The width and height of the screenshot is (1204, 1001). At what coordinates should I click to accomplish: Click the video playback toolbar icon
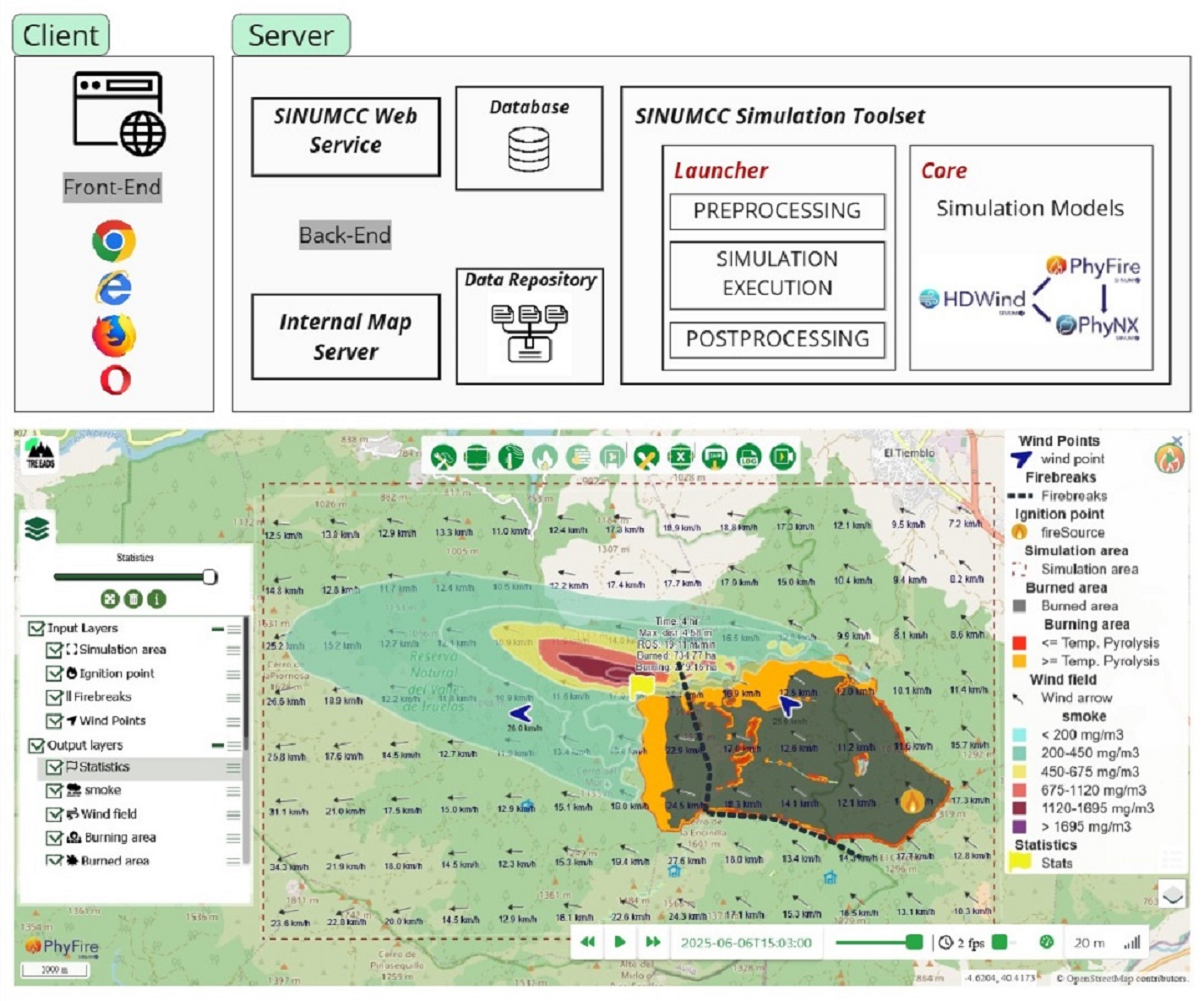point(782,457)
